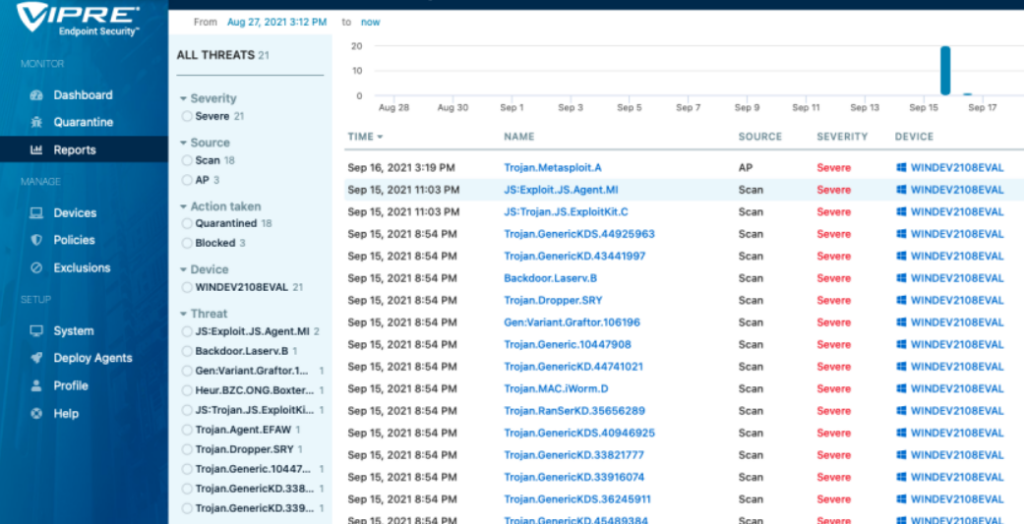Filter by threat Backdoor.Laserv.B radio
Viewport: 1024px width, 524px height.
click(187, 352)
